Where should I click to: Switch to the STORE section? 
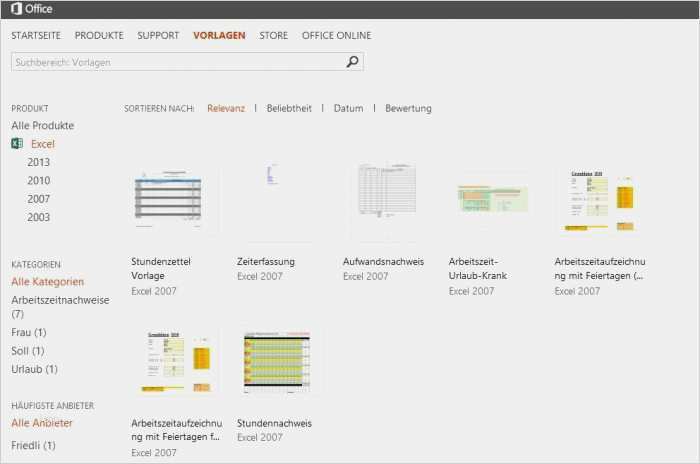click(273, 35)
